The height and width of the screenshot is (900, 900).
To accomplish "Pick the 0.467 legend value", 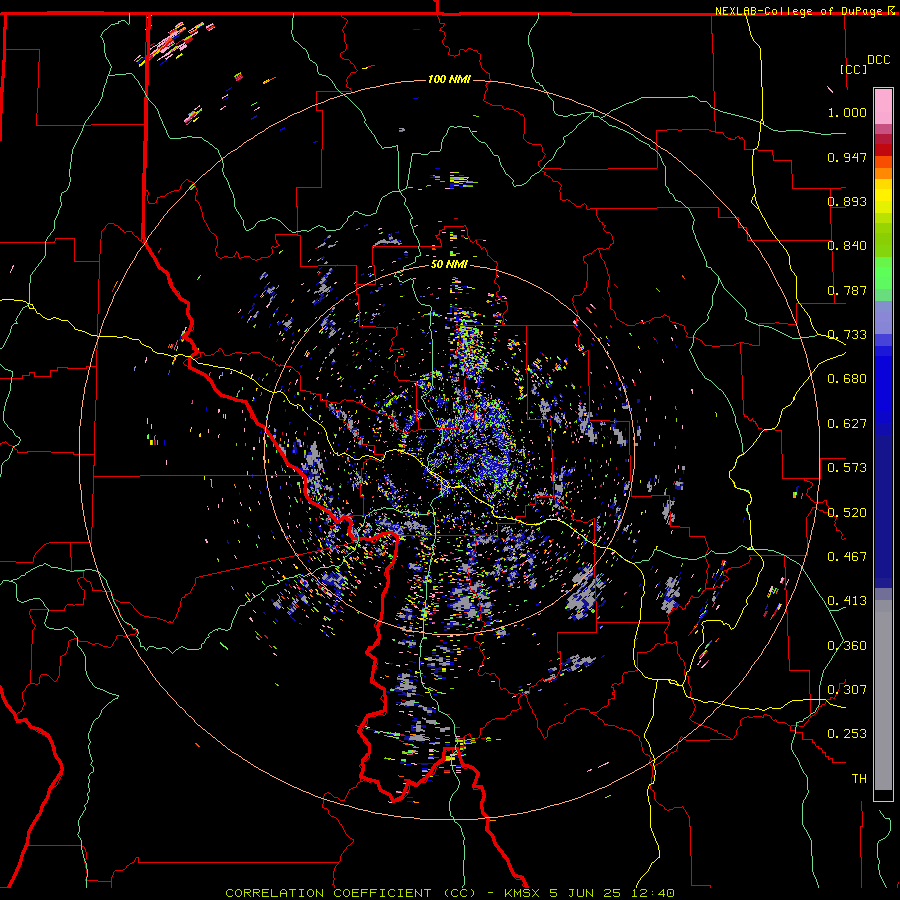I will pyautogui.click(x=847, y=557).
